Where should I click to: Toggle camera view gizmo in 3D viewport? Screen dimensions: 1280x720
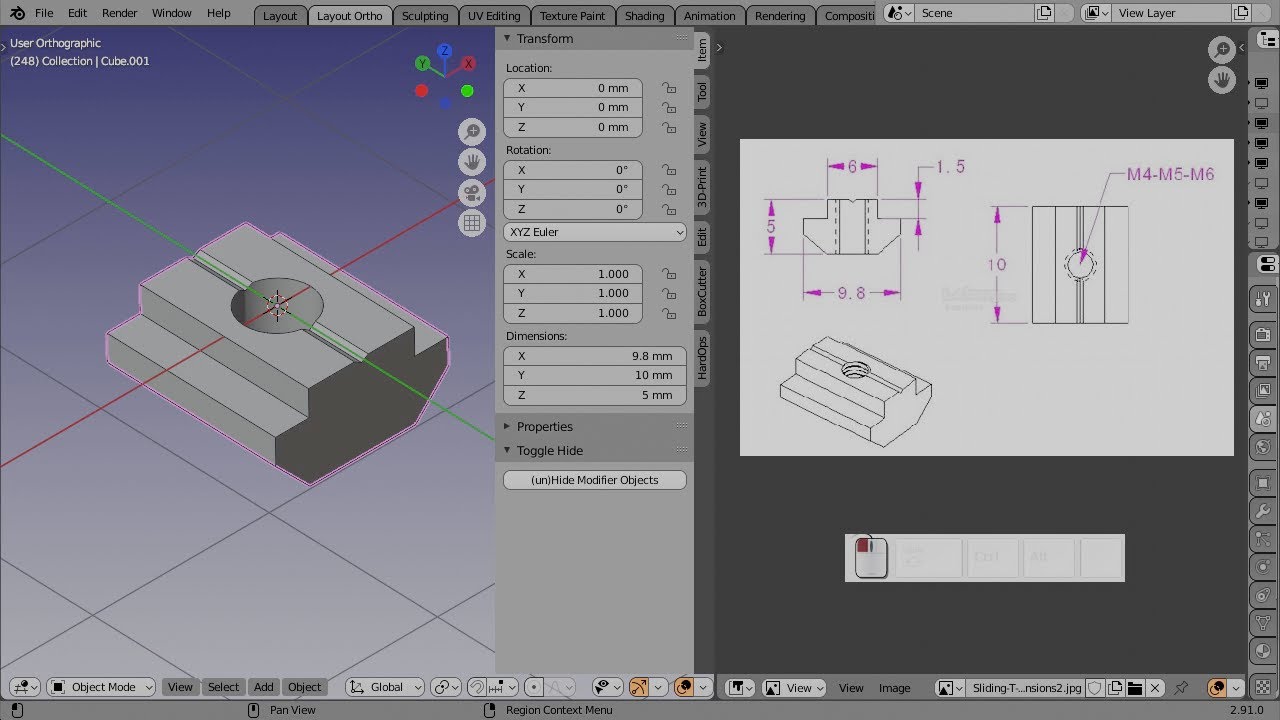[x=472, y=192]
